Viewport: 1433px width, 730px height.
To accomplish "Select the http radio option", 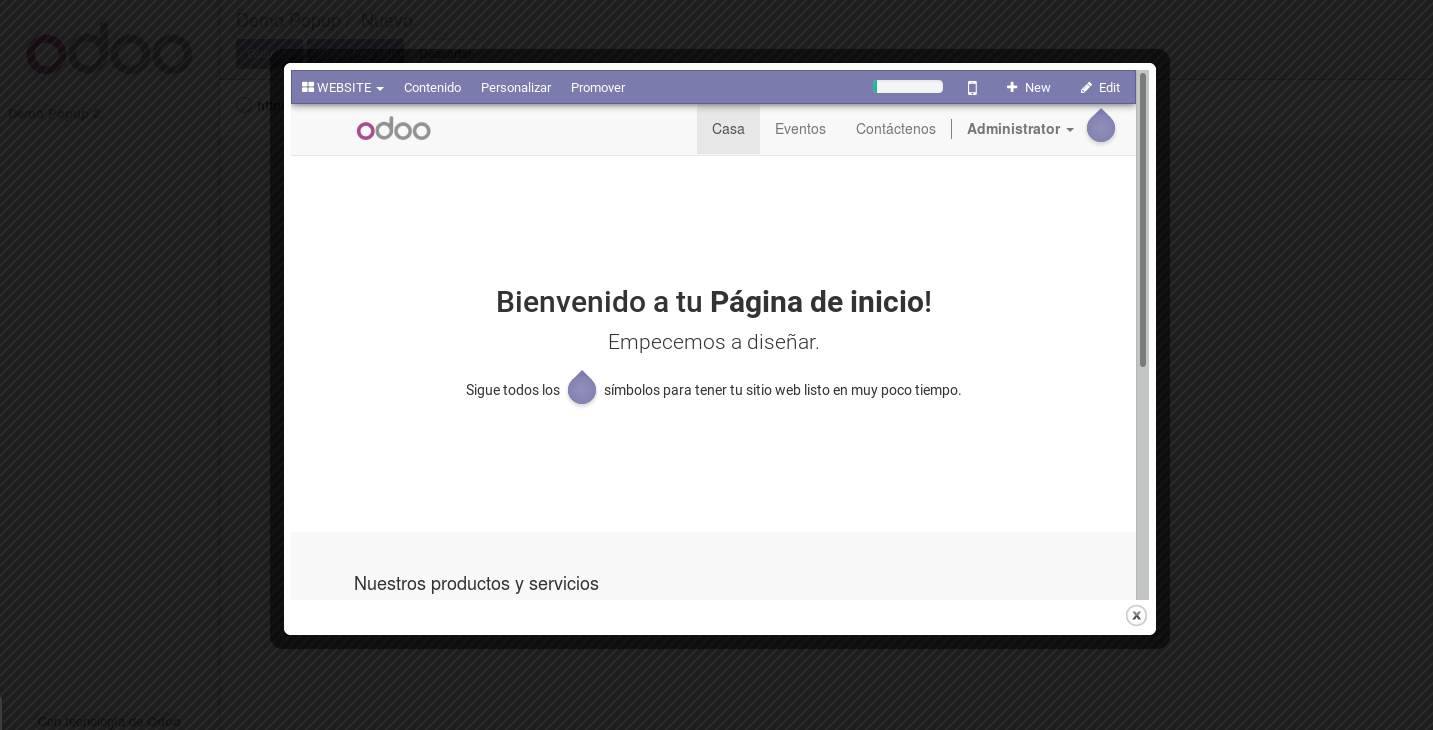I will click(x=245, y=106).
